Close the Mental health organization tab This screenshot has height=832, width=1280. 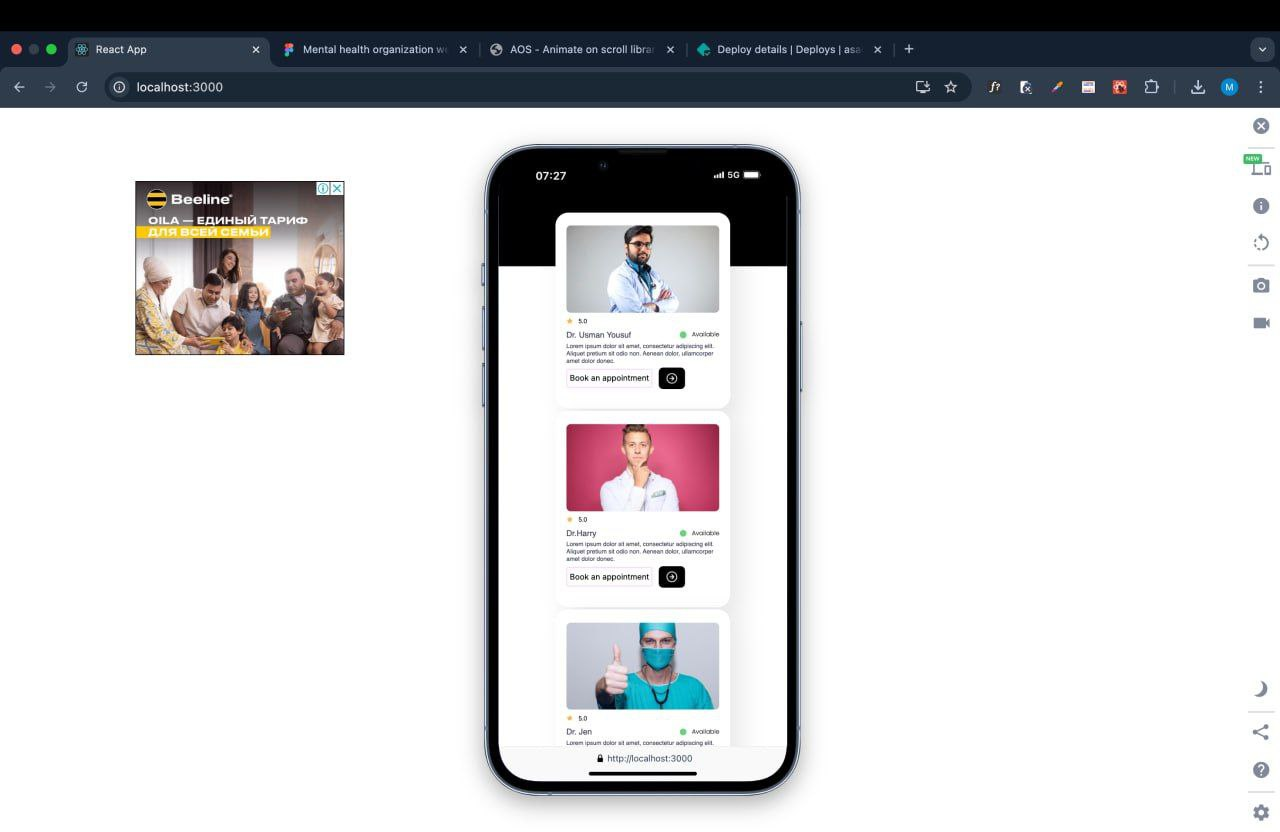click(463, 49)
